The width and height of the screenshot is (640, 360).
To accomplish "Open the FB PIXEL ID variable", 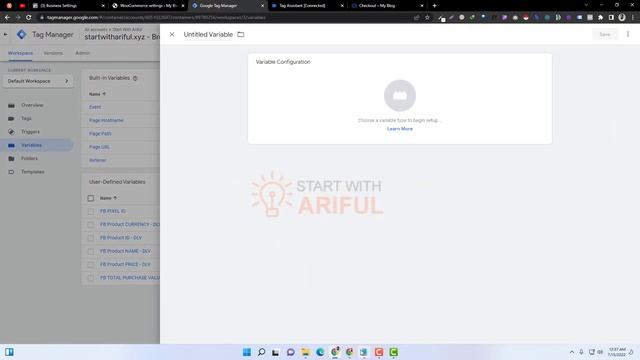I will tap(113, 211).
